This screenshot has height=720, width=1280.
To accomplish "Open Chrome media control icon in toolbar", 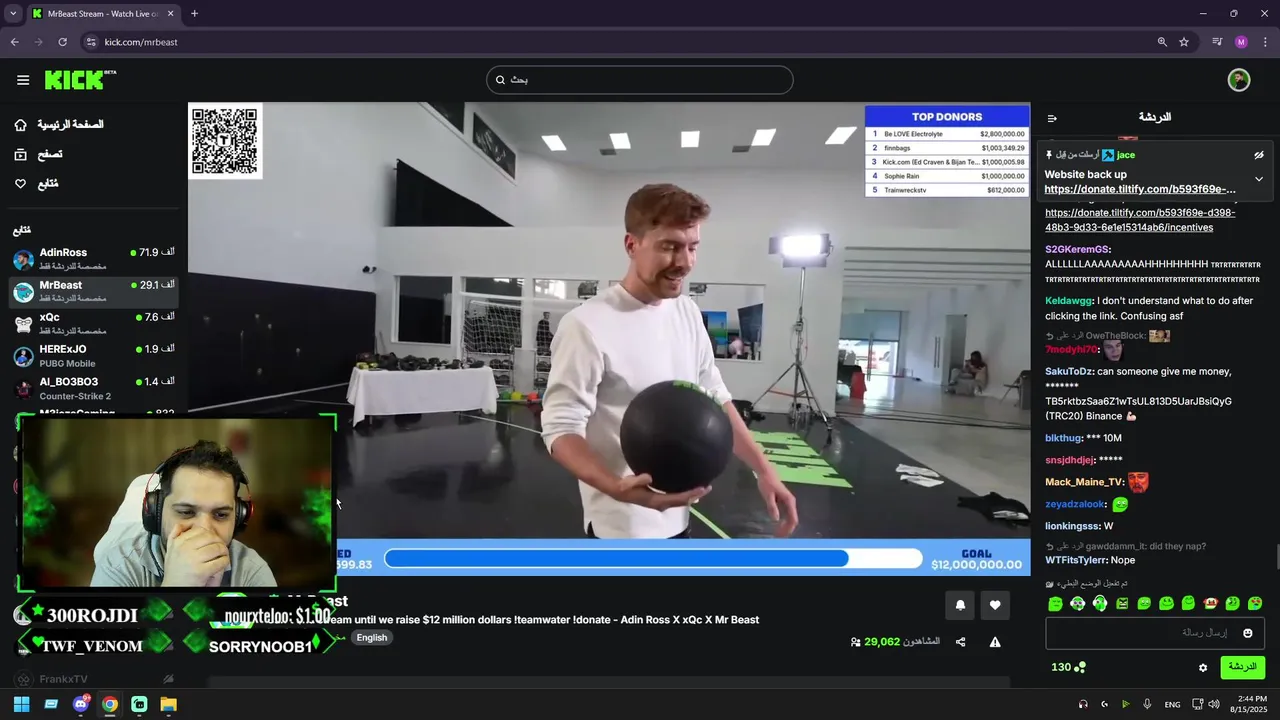I will [1217, 42].
